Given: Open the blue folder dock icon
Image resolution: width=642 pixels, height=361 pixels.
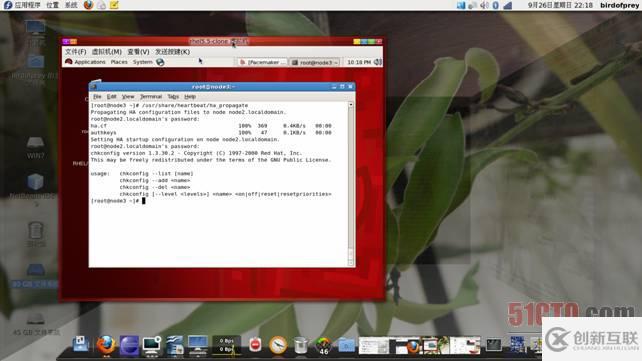Looking at the screenshot, I should point(346,345).
